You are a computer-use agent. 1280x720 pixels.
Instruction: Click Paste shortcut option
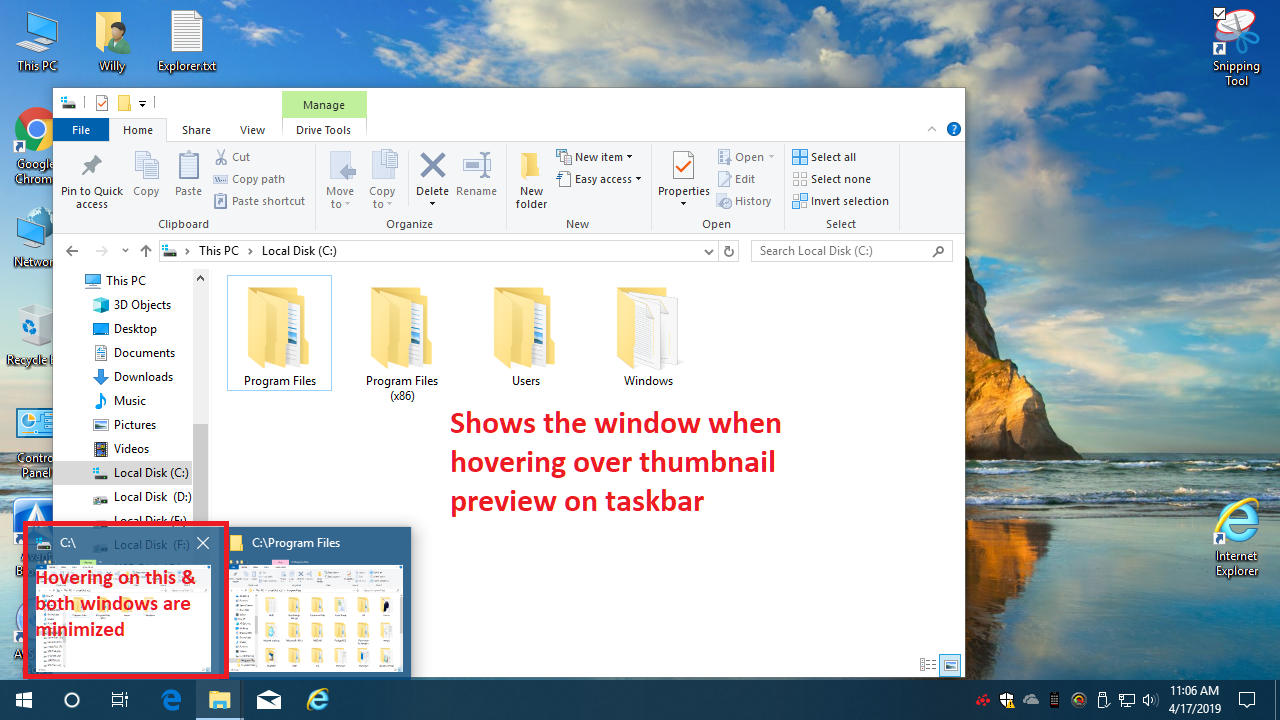pos(259,201)
